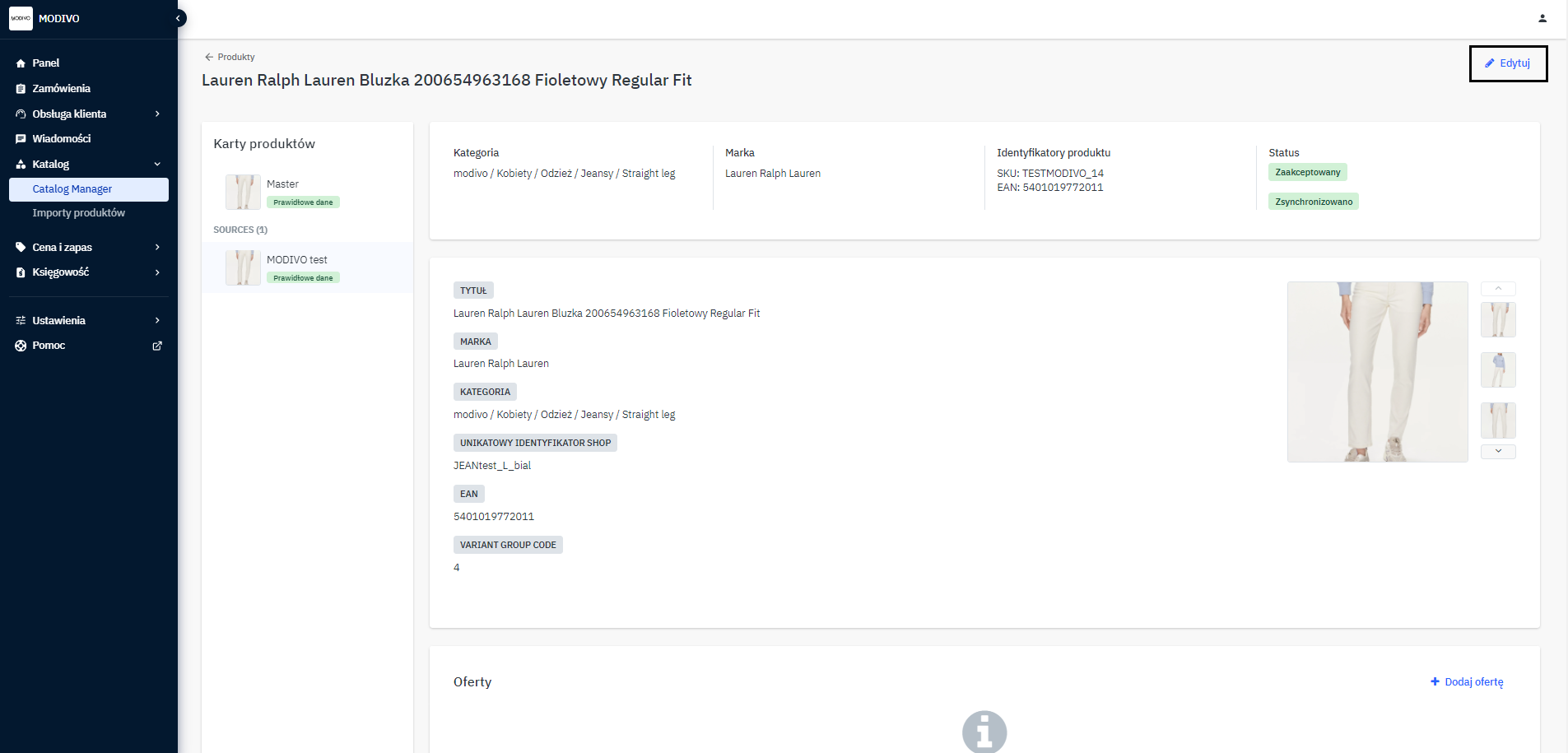Click the MODIVO logo icon
Image resolution: width=1568 pixels, height=753 pixels.
coord(21,18)
